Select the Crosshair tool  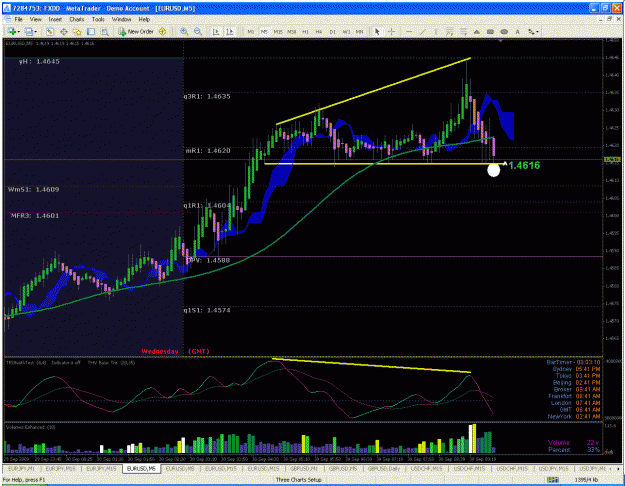click(x=391, y=31)
